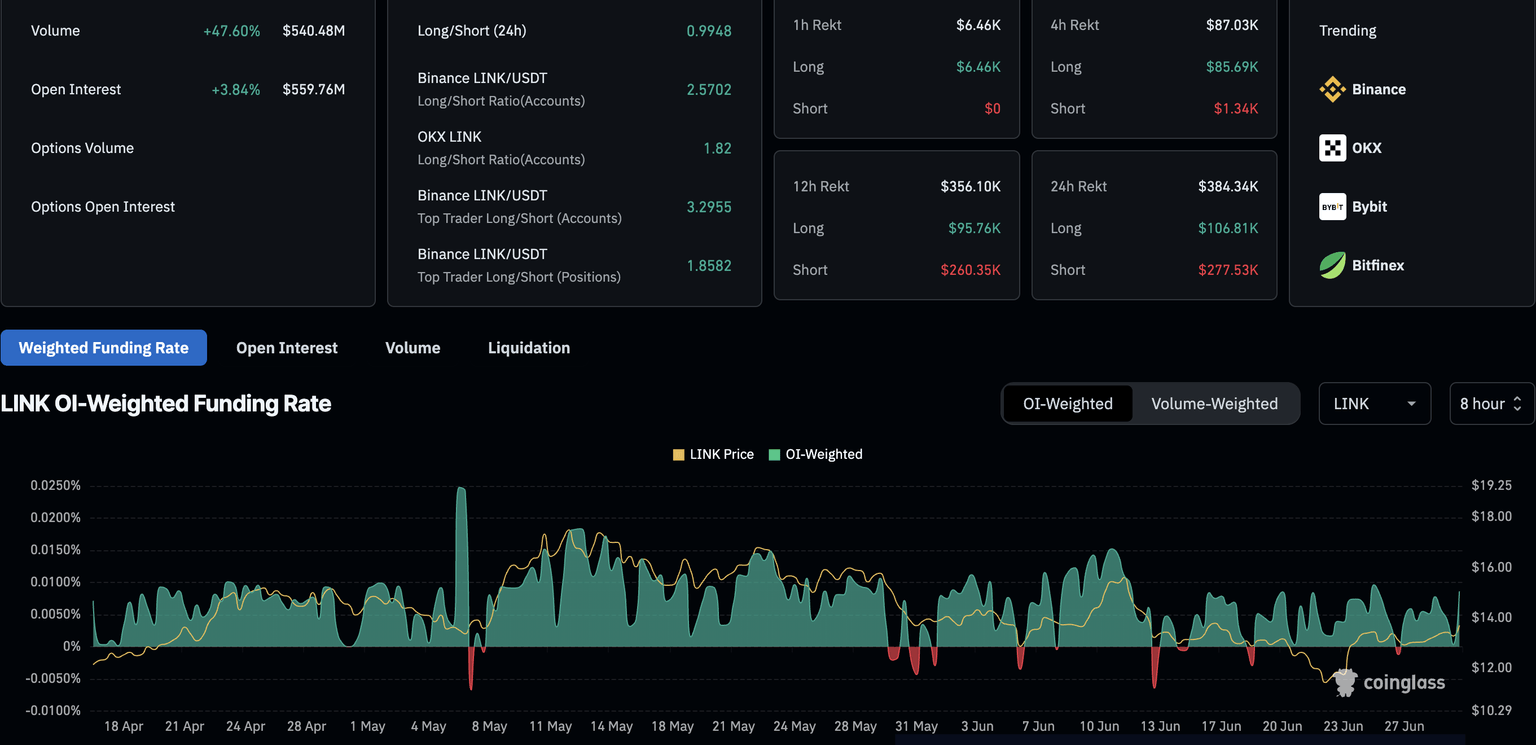Open the 8 hour interval selector

(1490, 404)
